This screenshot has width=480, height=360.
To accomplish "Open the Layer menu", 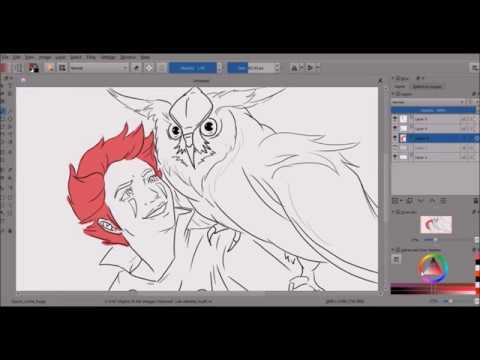I will point(60,57).
